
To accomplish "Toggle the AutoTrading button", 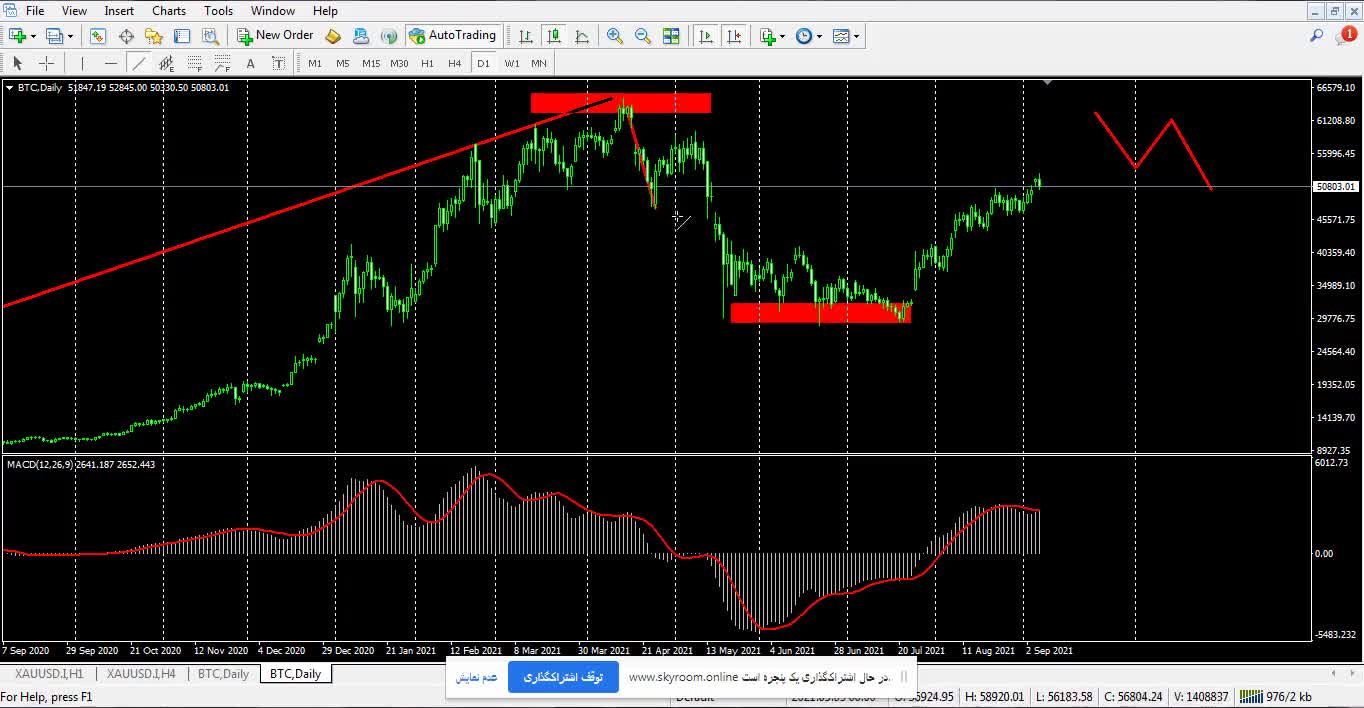I will pos(452,35).
